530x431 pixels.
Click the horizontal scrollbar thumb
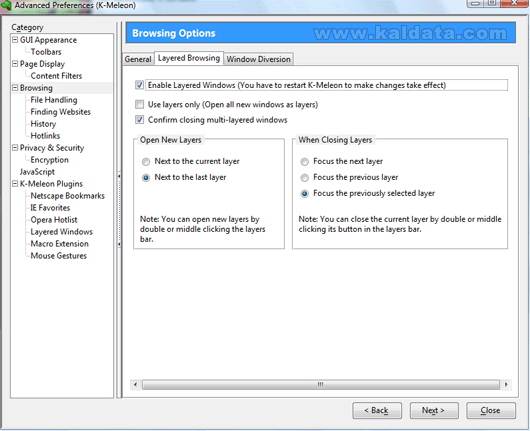point(320,384)
